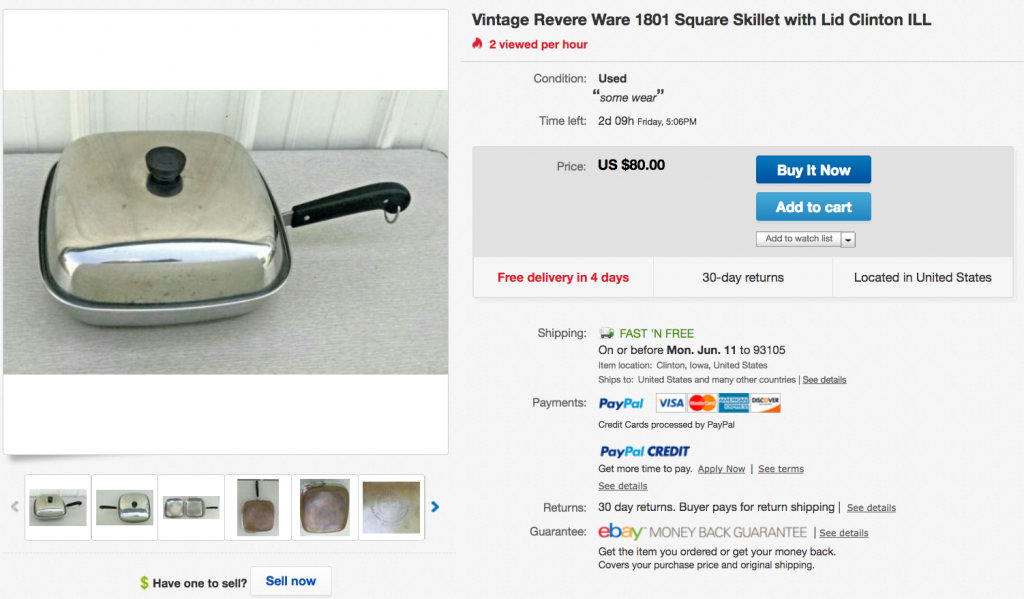
Task: Click the PayPal Credit logo
Action: pos(644,451)
